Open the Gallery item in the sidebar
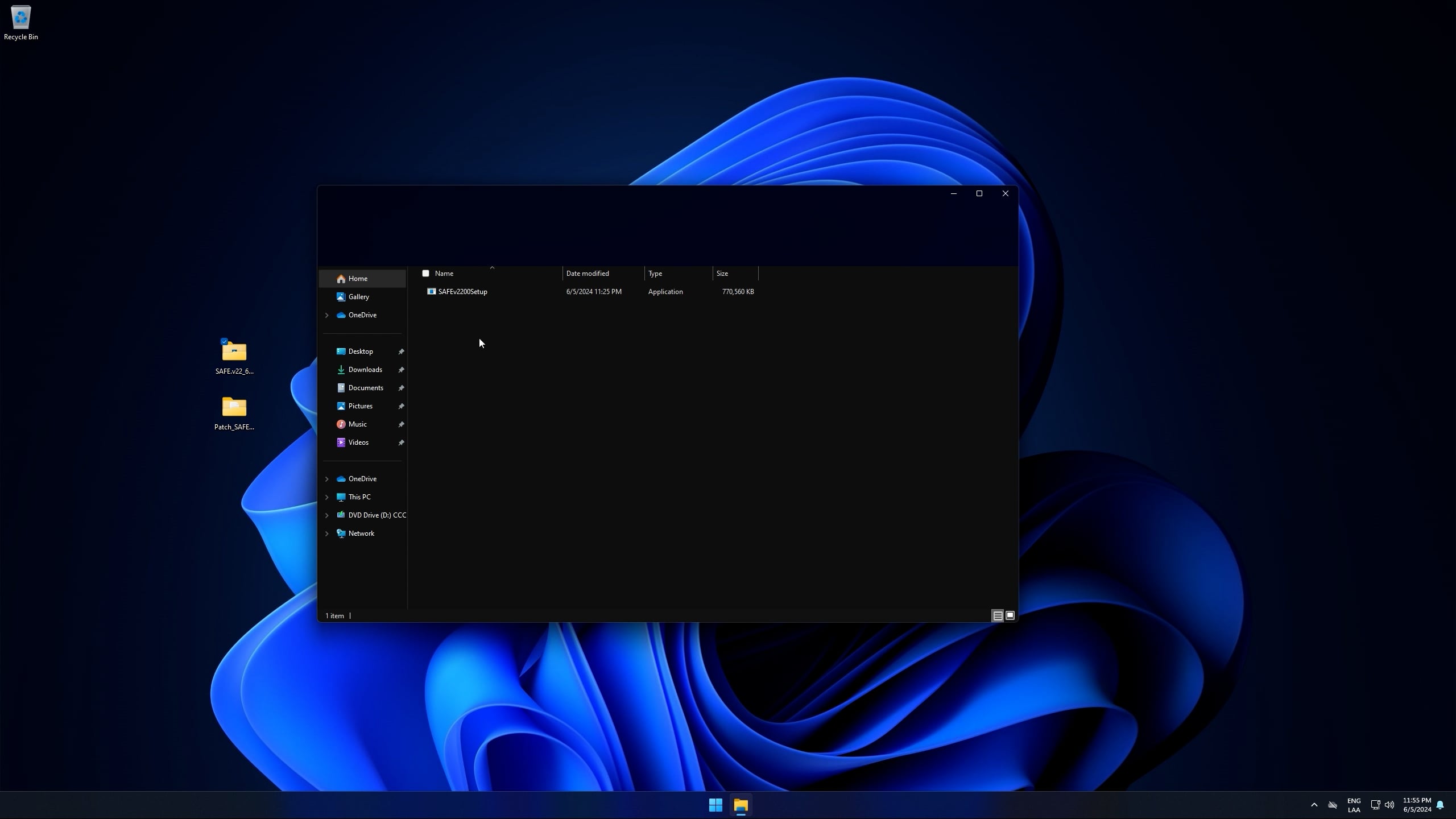The width and height of the screenshot is (1456, 819). (358, 297)
